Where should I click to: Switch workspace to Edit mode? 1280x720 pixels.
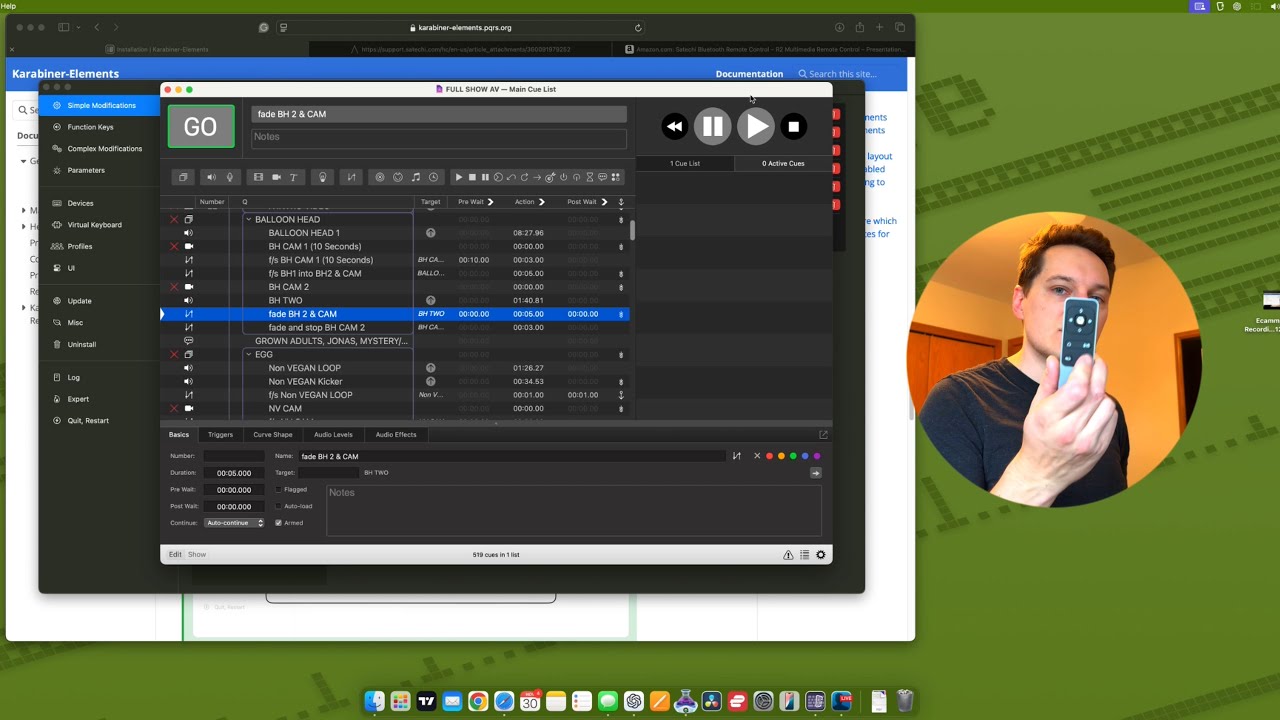coord(175,554)
